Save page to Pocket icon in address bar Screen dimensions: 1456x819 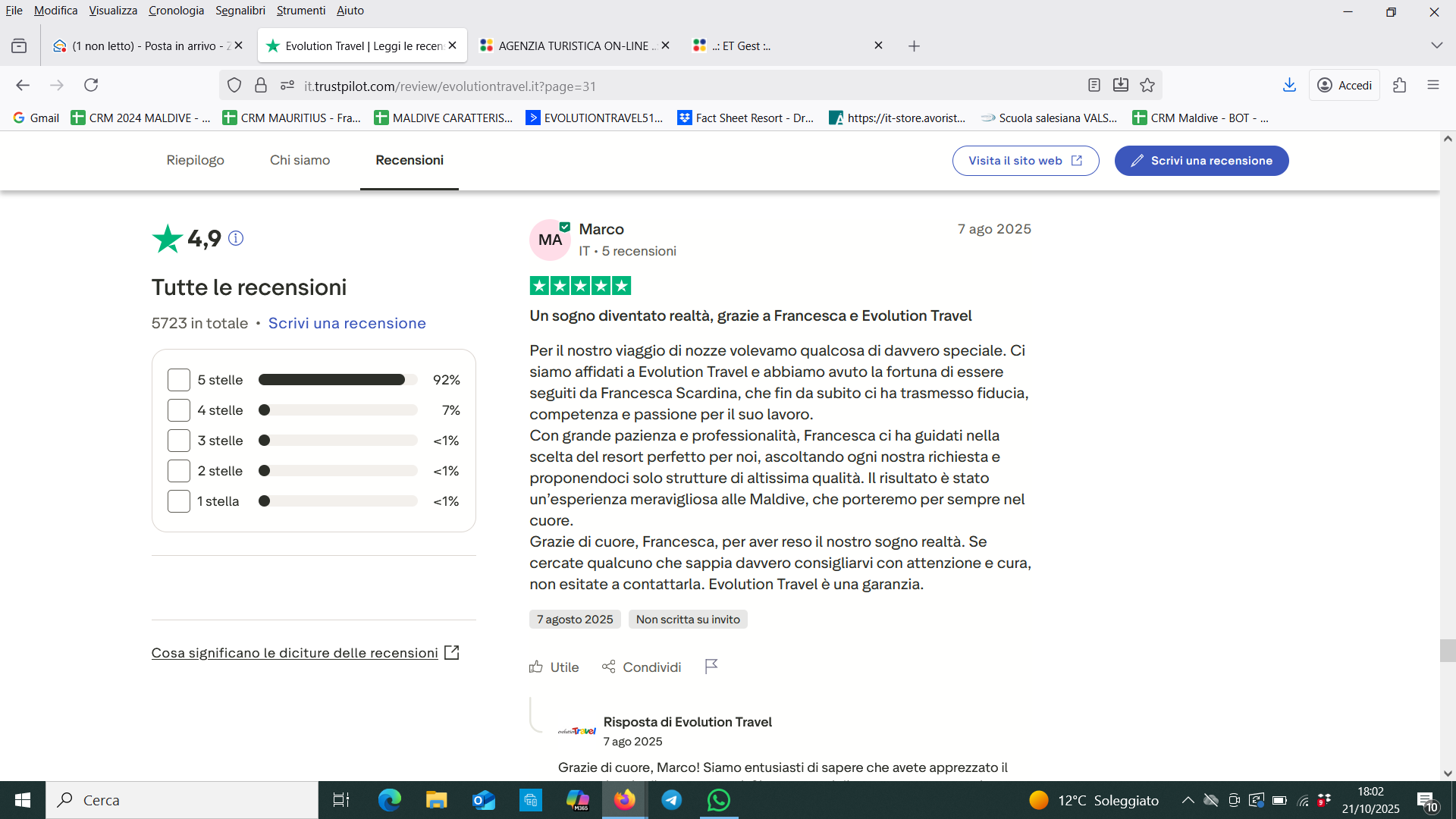[1121, 86]
